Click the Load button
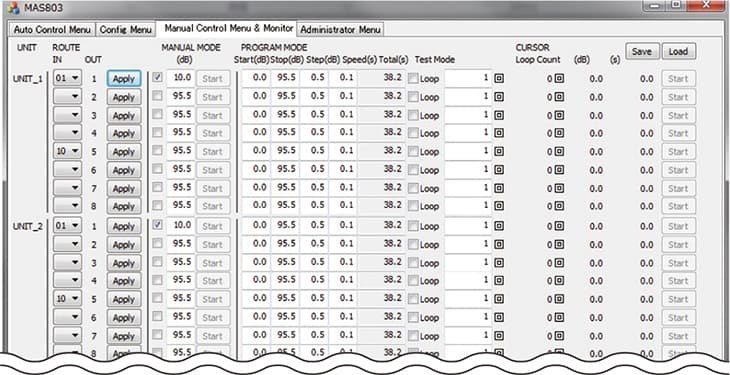 coord(679,52)
